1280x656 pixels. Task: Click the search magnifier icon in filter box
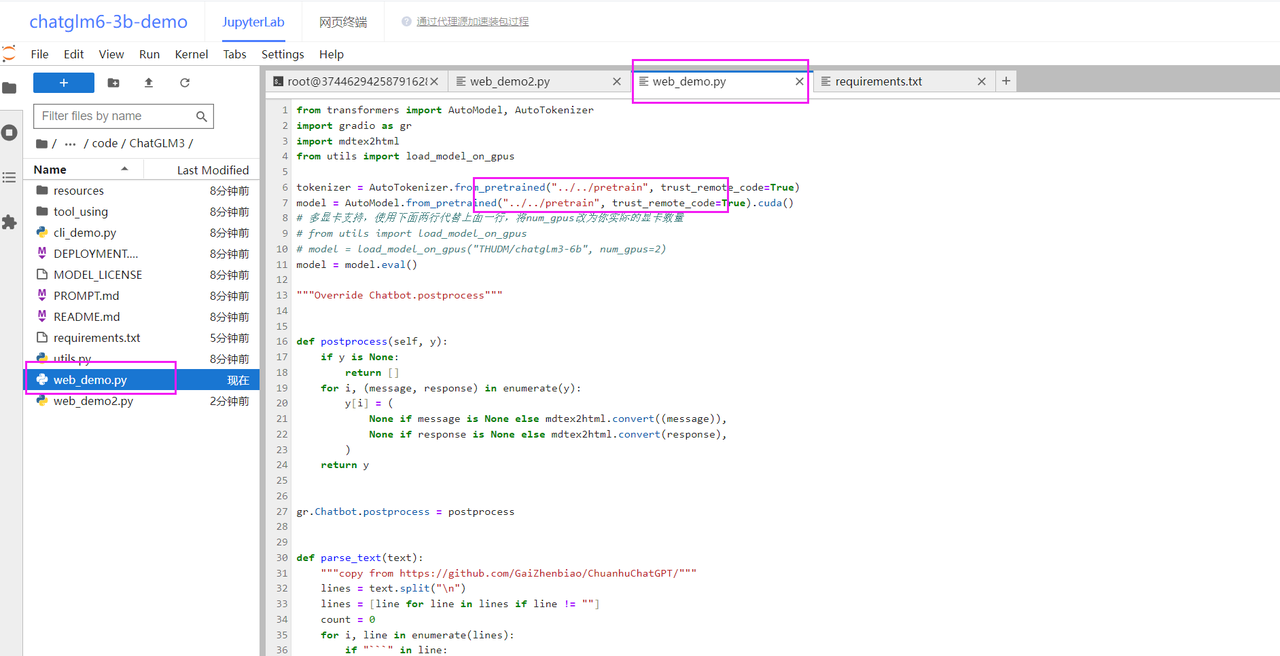pyautogui.click(x=202, y=116)
